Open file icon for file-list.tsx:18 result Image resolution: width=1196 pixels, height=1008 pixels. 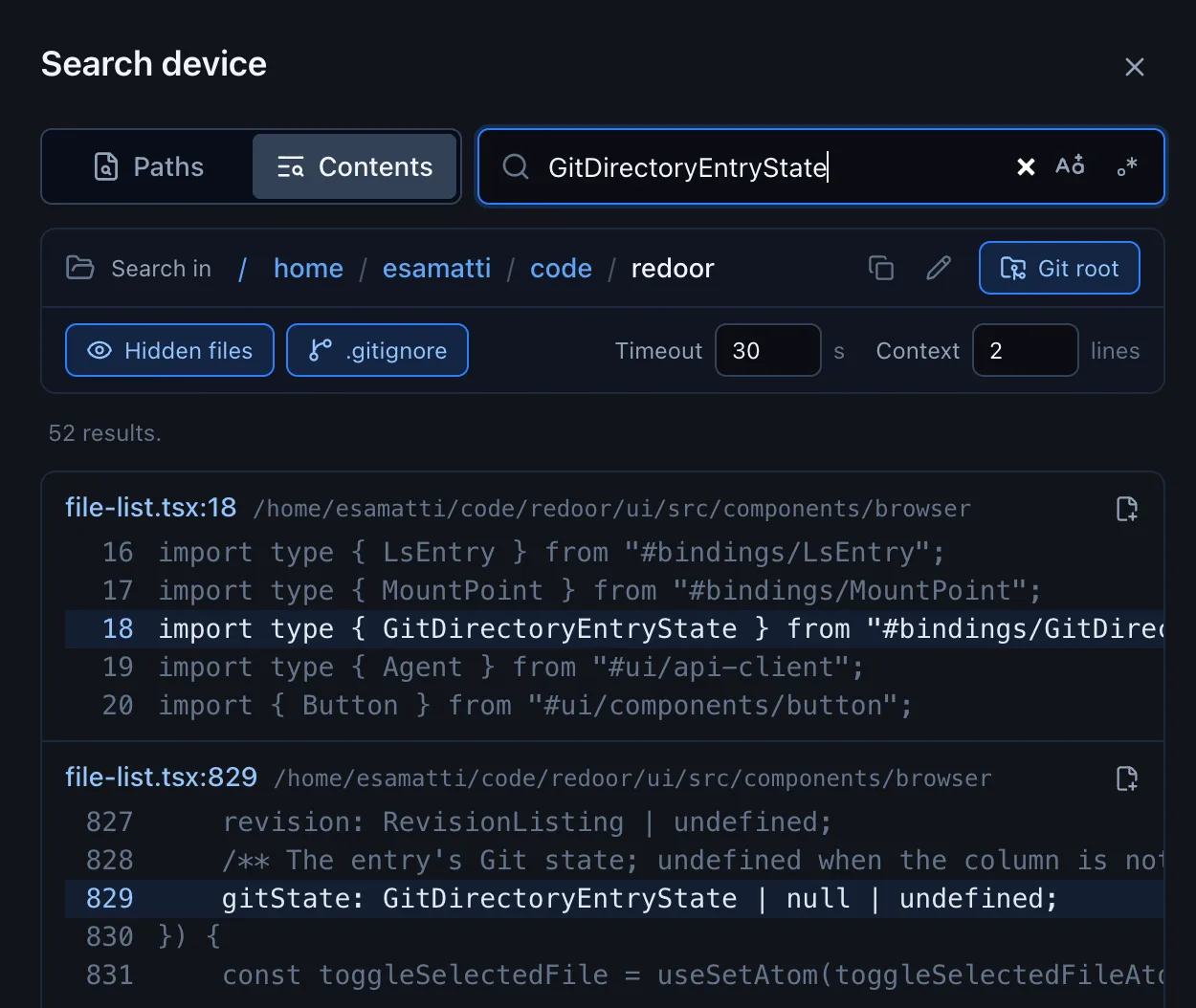(1127, 509)
